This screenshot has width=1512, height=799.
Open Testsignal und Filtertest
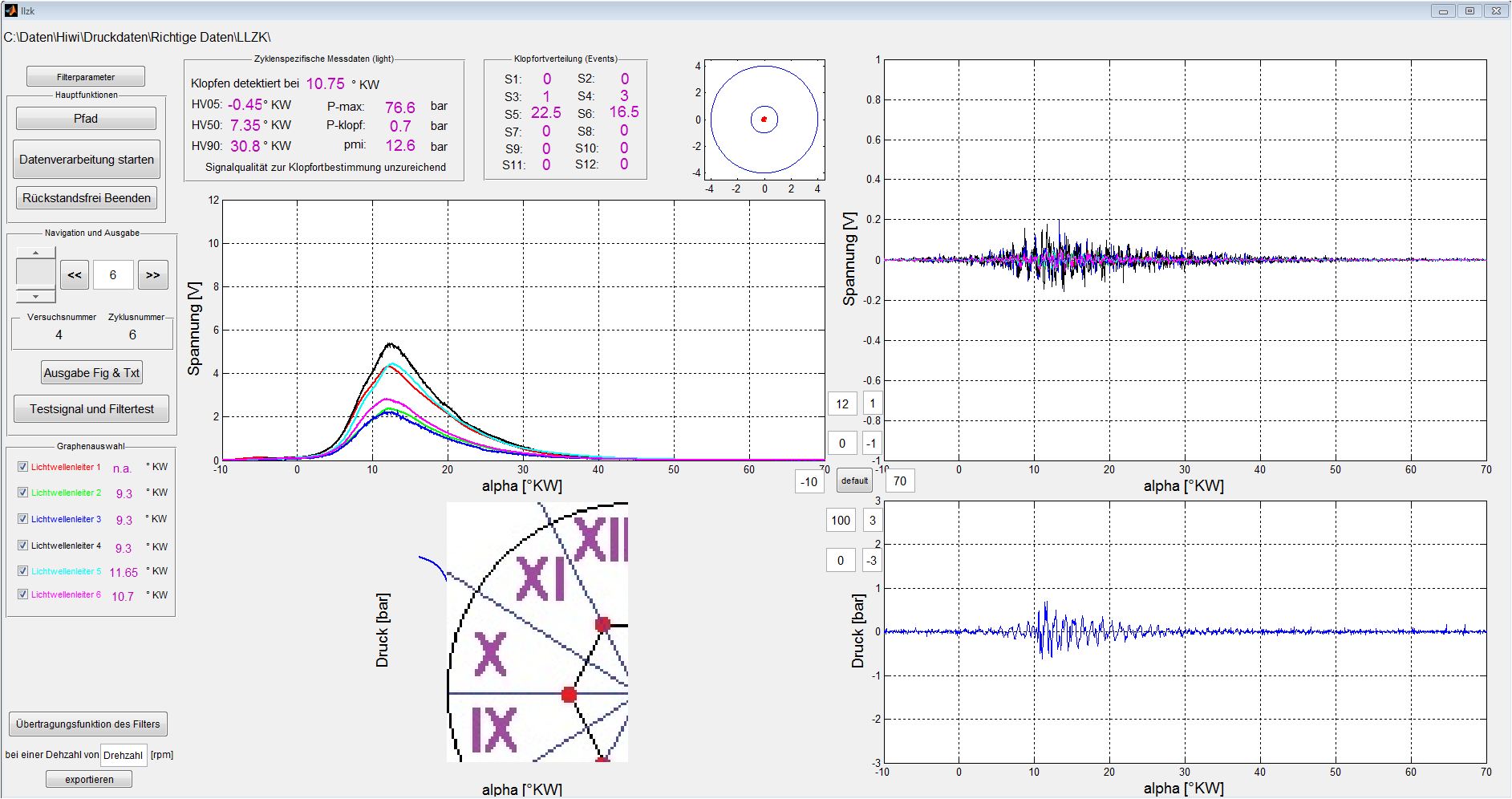[91, 409]
